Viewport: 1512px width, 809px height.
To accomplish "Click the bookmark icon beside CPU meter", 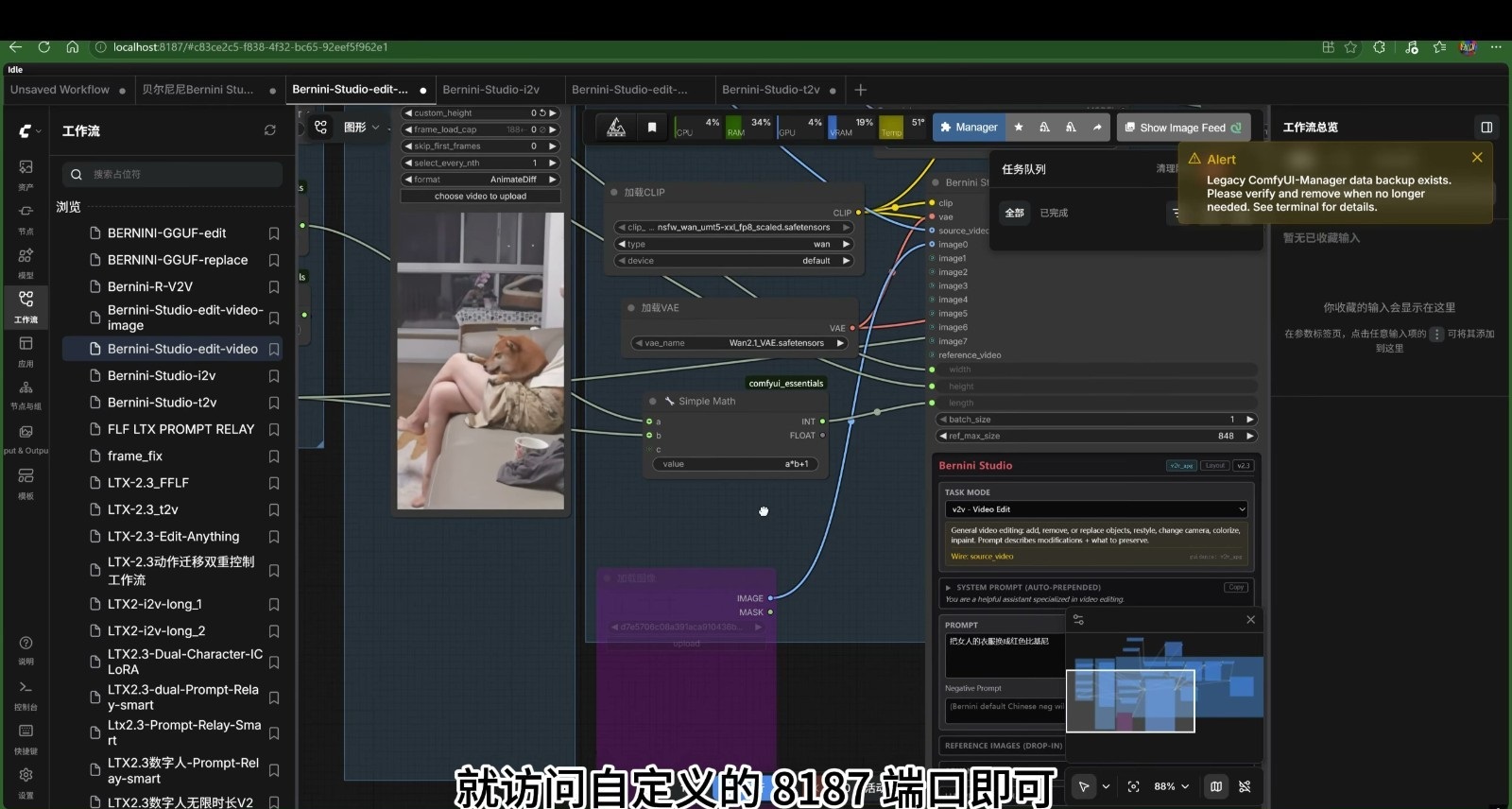I will tap(651, 127).
